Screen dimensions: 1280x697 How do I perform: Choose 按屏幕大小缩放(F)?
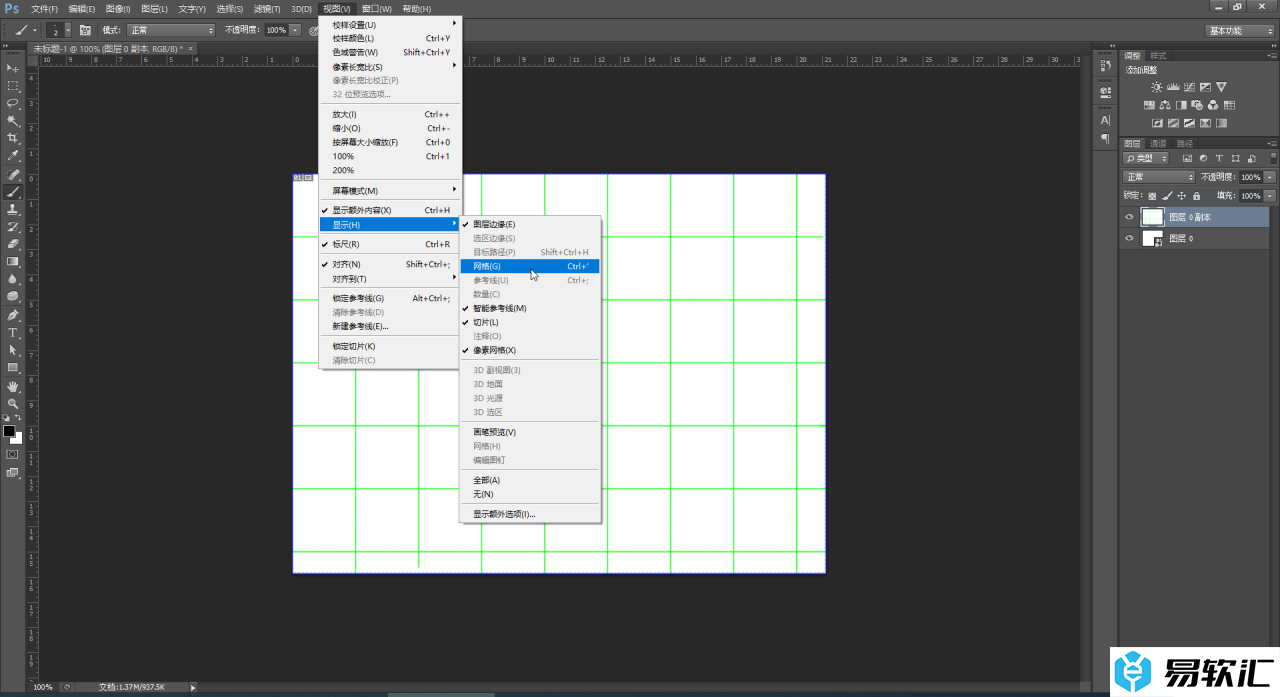390,142
